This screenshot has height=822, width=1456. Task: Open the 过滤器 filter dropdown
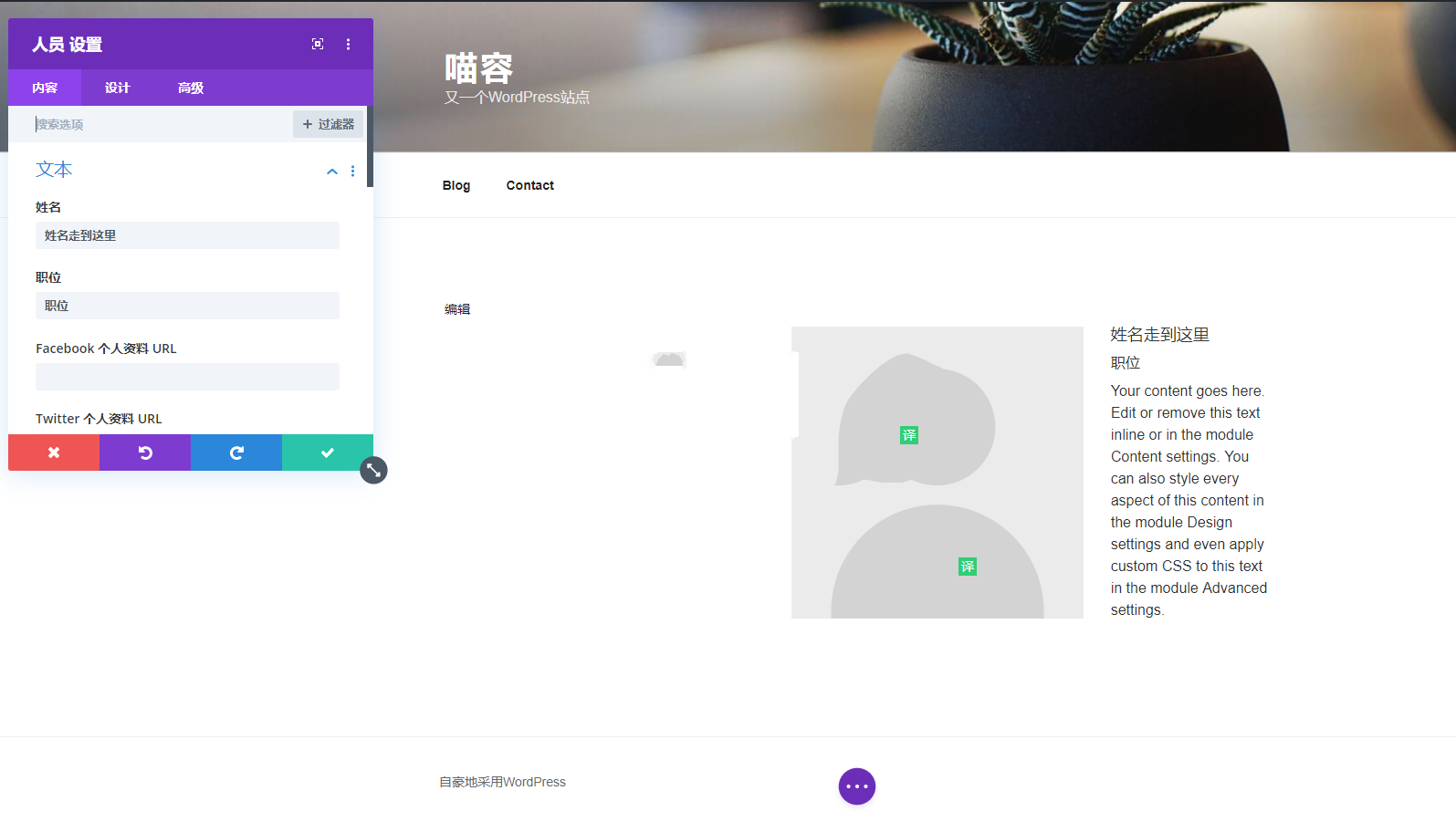pos(328,124)
